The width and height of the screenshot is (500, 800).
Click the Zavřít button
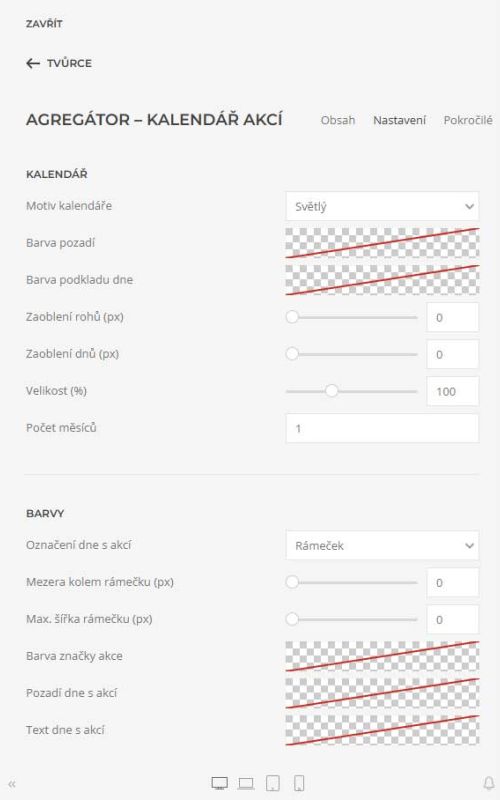pyautogui.click(x=44, y=24)
